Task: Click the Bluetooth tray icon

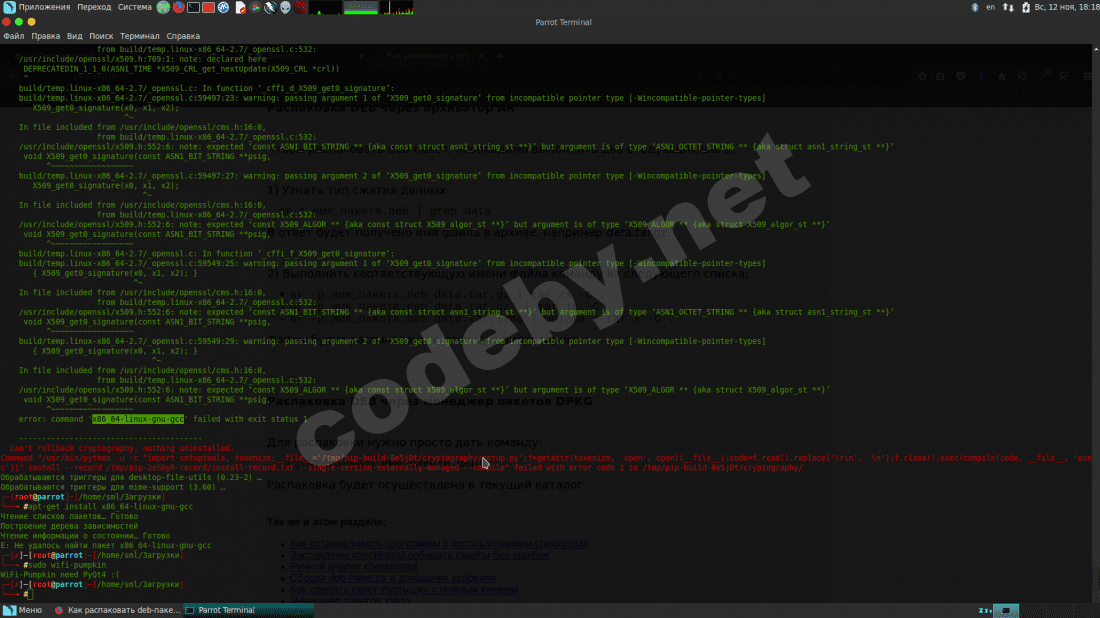Action: click(x=975, y=7)
